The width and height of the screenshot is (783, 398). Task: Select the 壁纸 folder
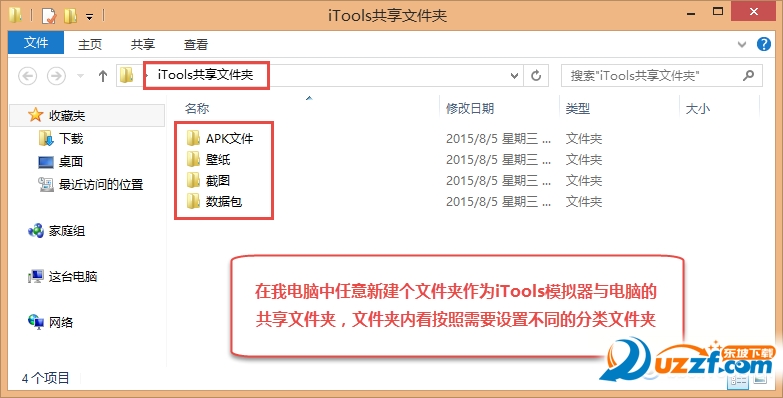218,159
